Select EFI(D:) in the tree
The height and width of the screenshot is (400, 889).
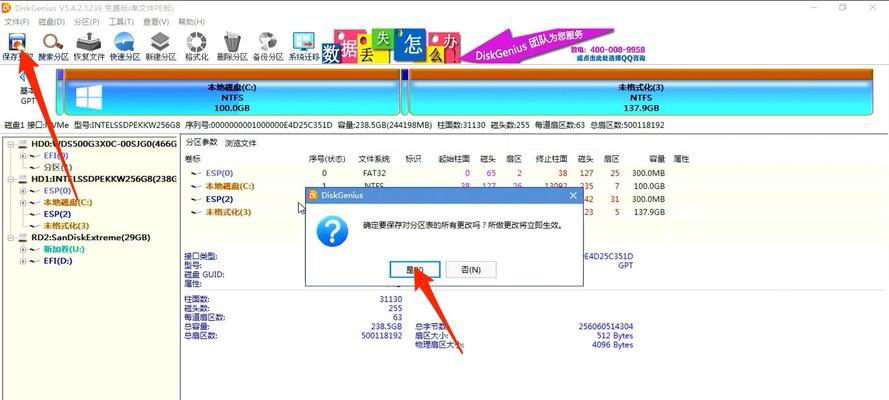(x=58, y=261)
